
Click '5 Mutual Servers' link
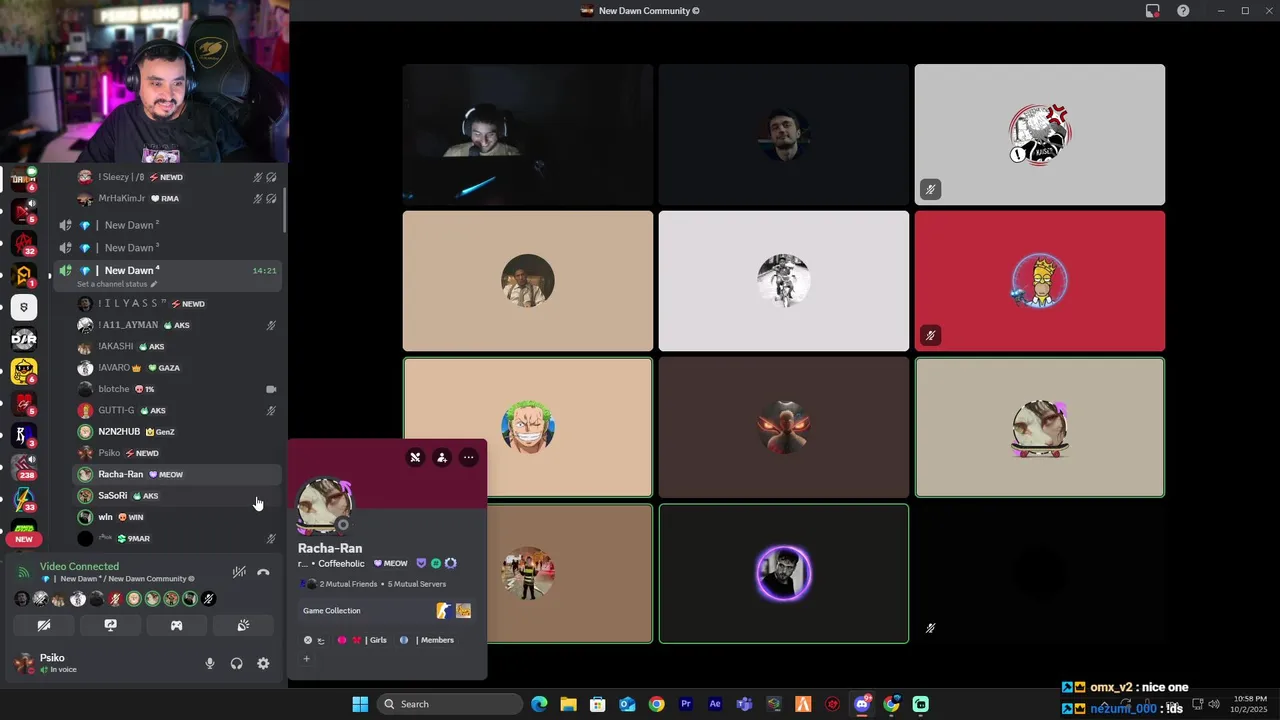pyautogui.click(x=417, y=584)
